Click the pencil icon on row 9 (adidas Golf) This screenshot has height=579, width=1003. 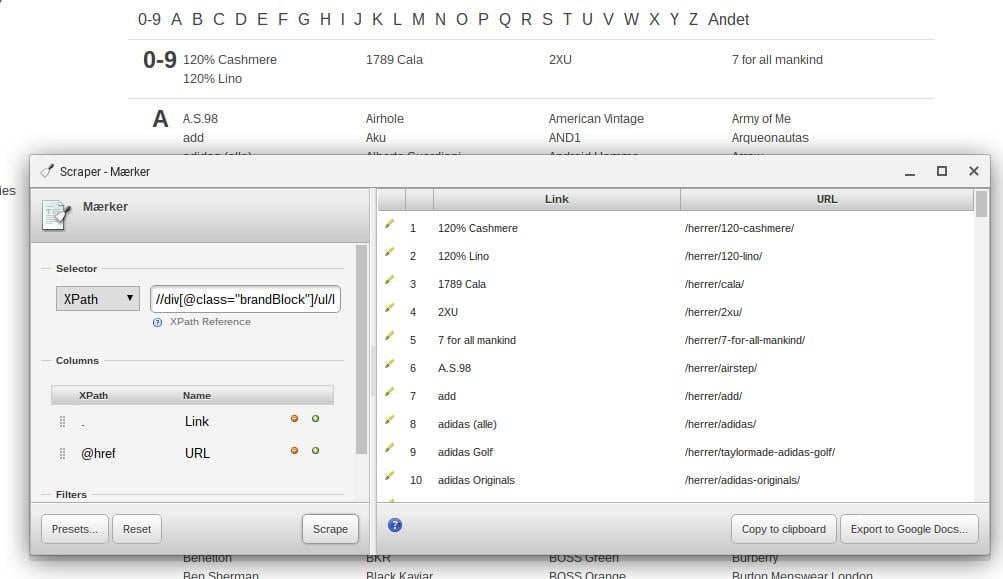point(390,448)
